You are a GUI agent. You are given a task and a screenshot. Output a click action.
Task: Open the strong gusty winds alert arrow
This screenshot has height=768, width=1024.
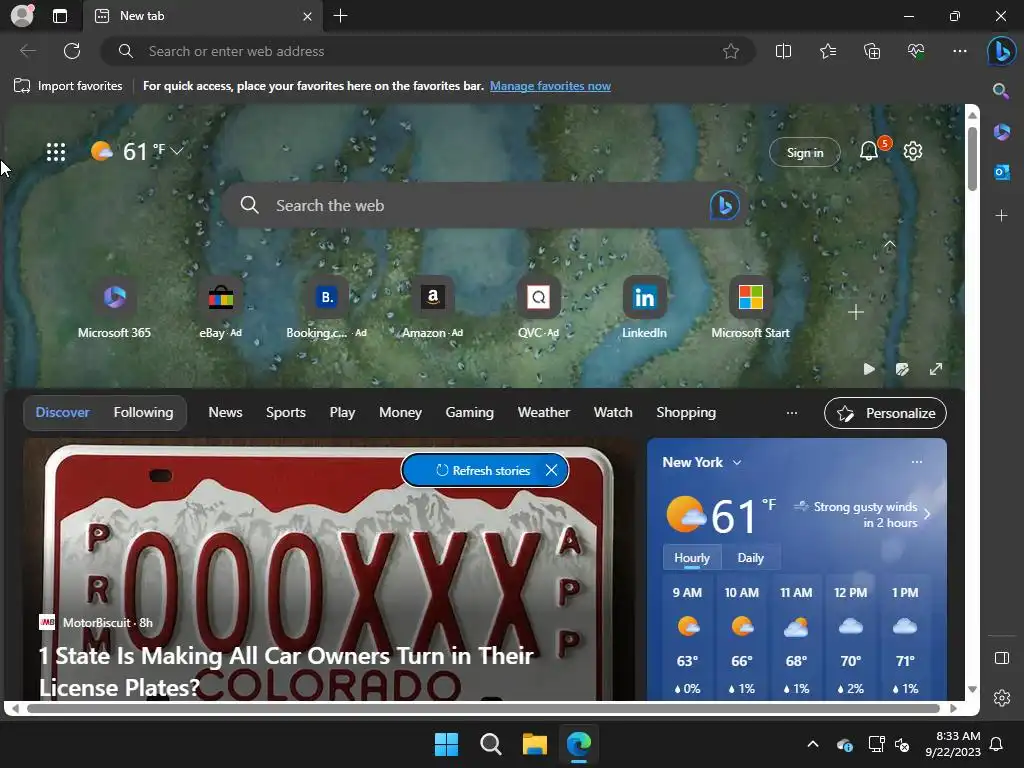tap(927, 514)
